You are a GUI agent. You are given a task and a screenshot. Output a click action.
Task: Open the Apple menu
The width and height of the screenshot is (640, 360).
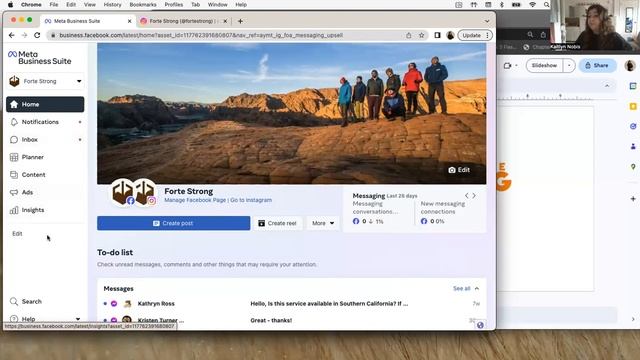coord(11,4)
